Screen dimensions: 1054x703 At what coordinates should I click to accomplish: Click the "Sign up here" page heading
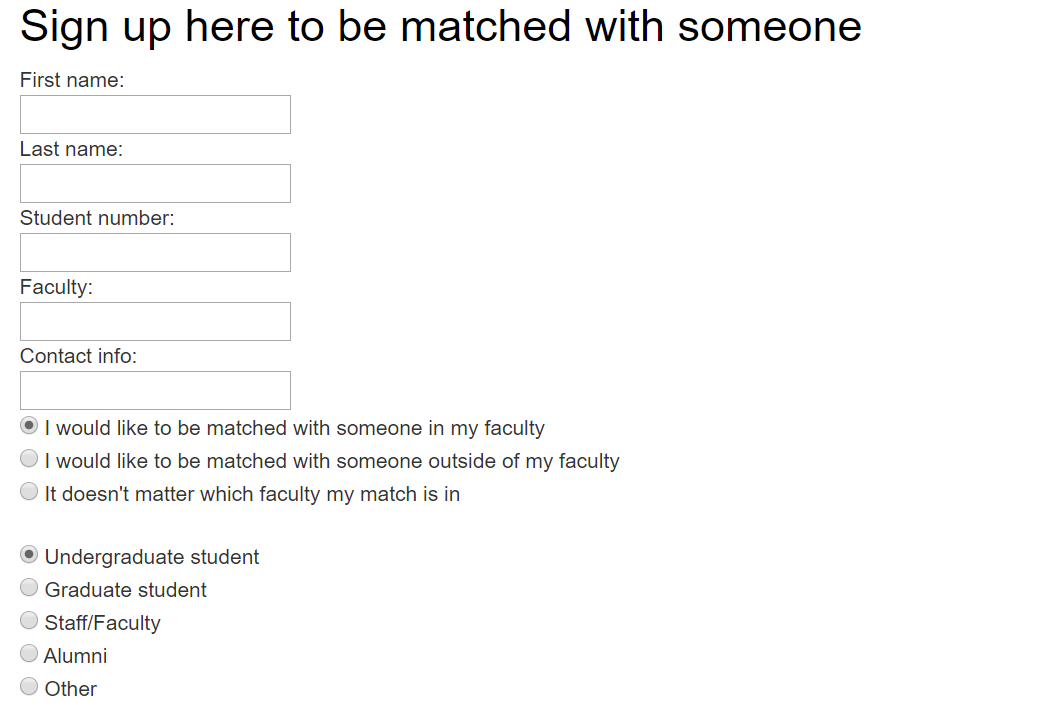[x=440, y=26]
